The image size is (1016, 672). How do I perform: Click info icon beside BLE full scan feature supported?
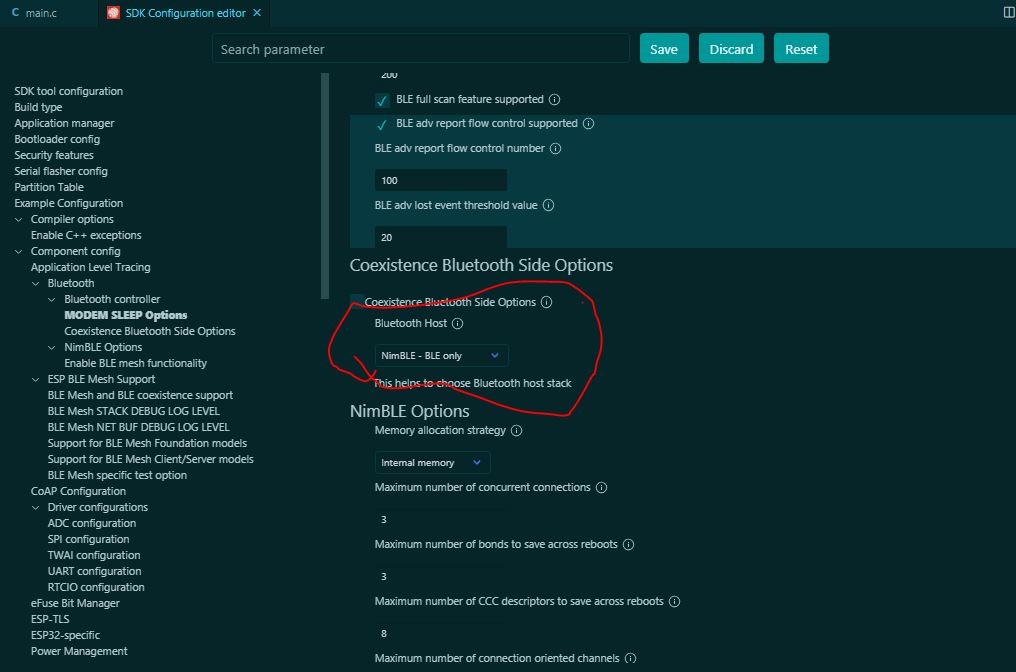click(555, 99)
